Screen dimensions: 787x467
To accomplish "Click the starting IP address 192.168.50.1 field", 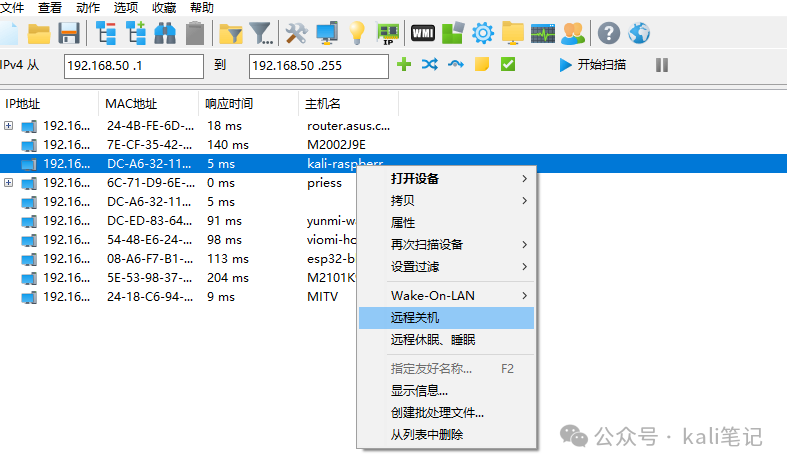I will [x=133, y=66].
